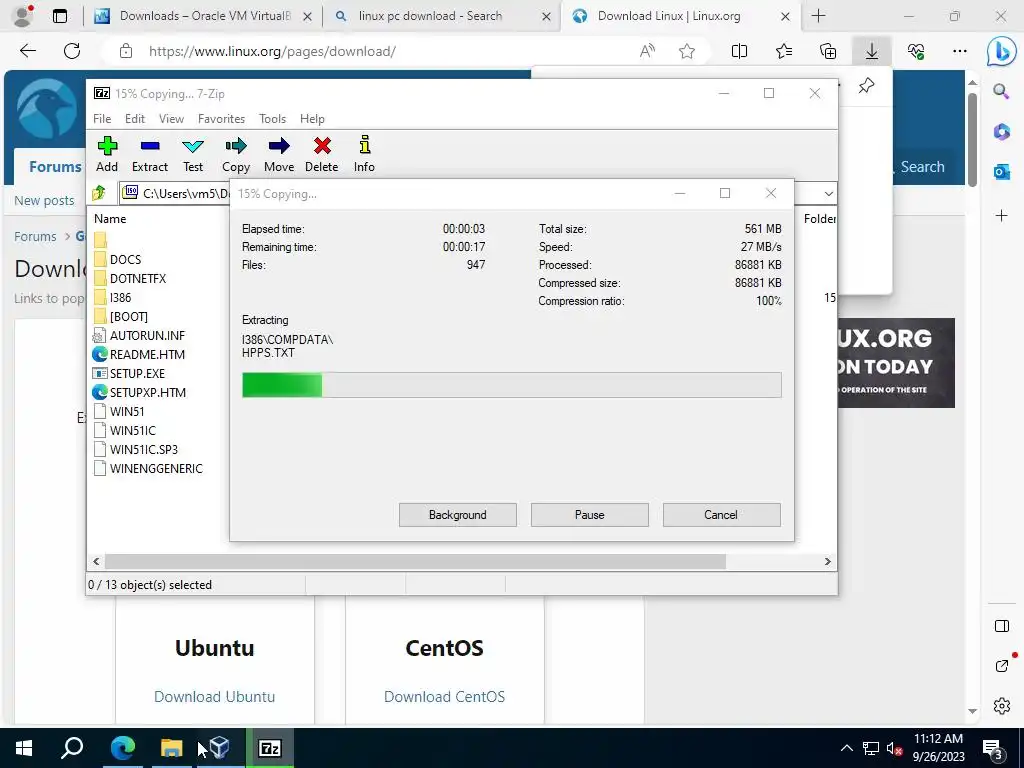Viewport: 1024px width, 768px height.
Task: Open Microsoft 365 sidebar icon
Action: 1001,132
